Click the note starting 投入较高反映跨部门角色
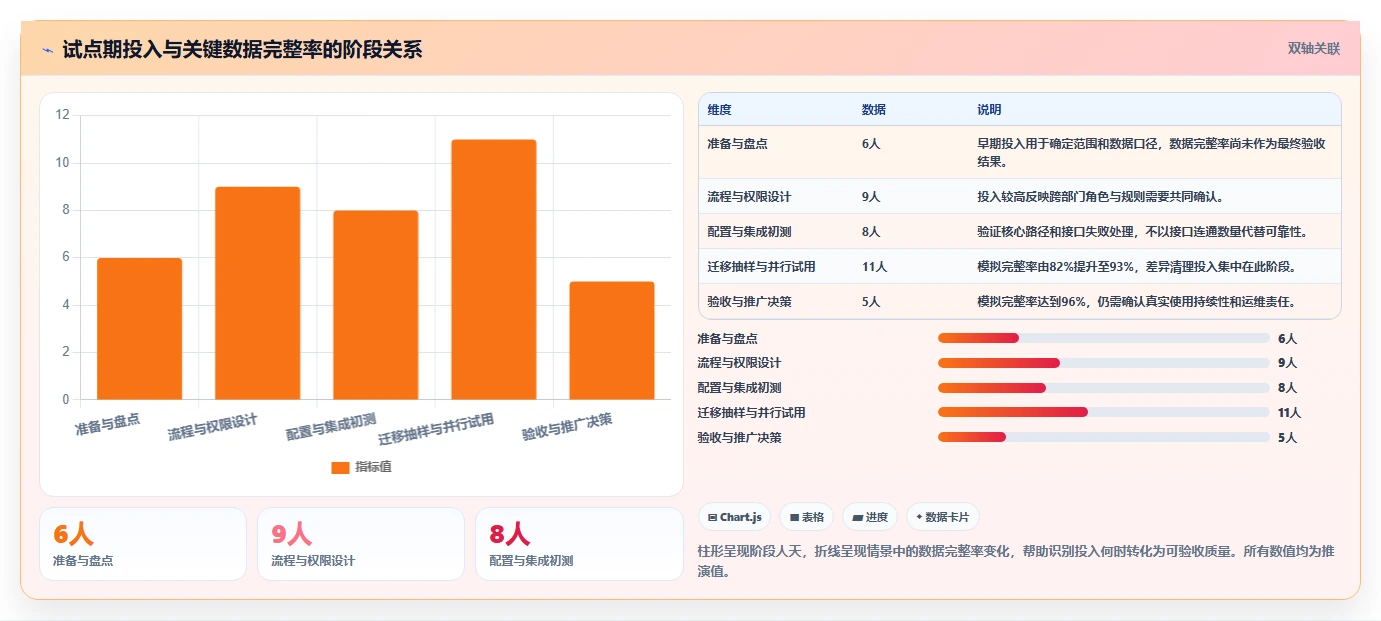Viewport: 1381px width, 621px height. point(1100,197)
